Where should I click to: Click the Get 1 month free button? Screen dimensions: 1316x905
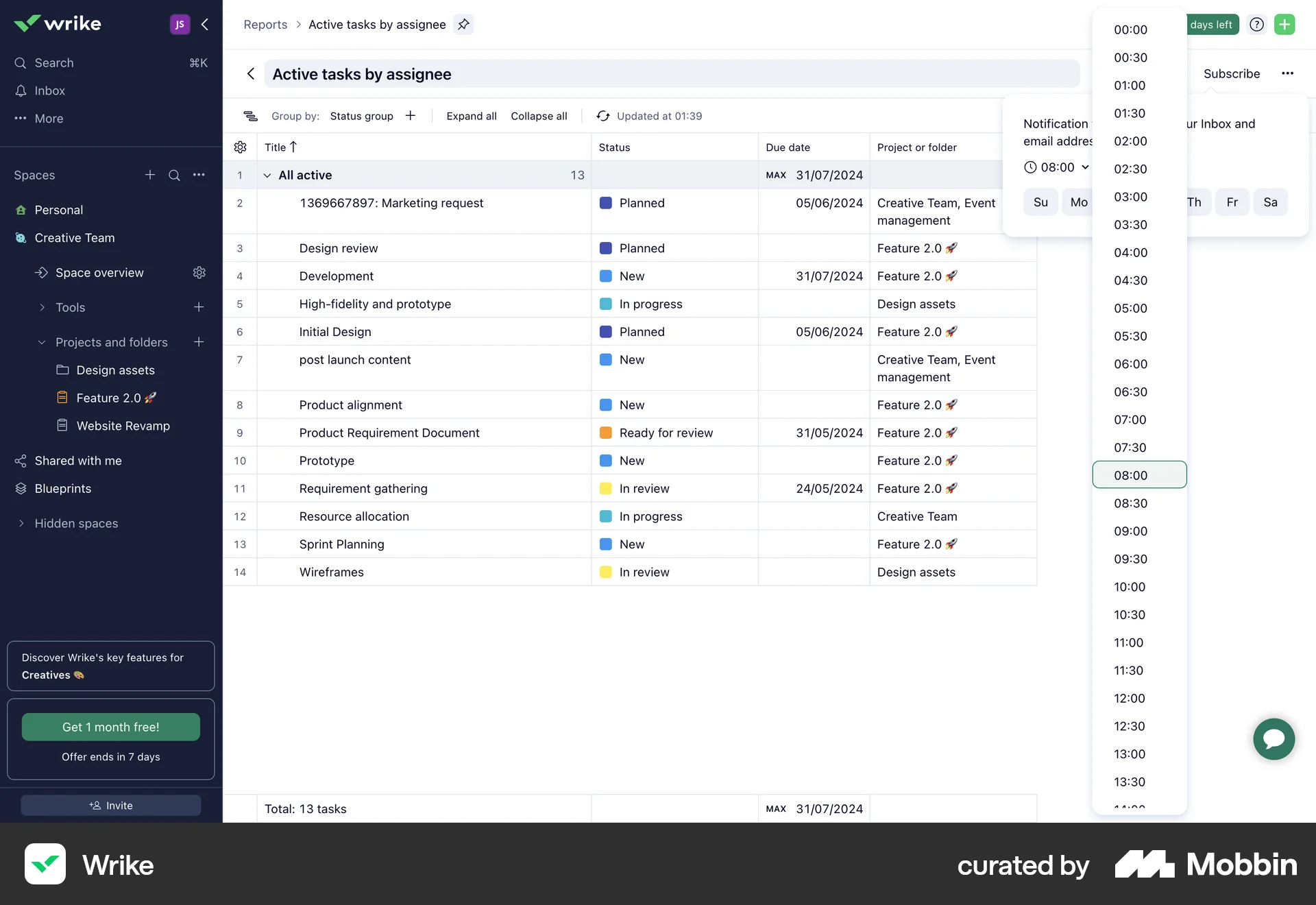[x=110, y=727]
